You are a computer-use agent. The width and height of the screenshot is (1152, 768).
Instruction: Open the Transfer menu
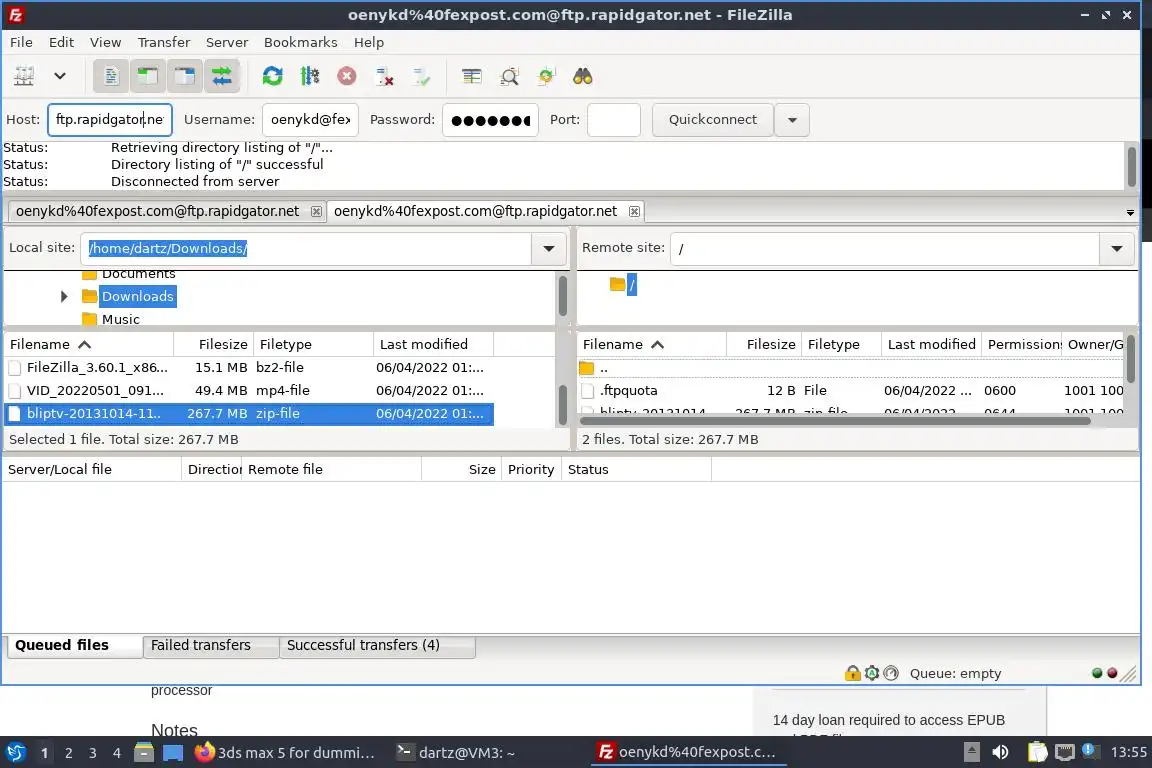coord(164,42)
